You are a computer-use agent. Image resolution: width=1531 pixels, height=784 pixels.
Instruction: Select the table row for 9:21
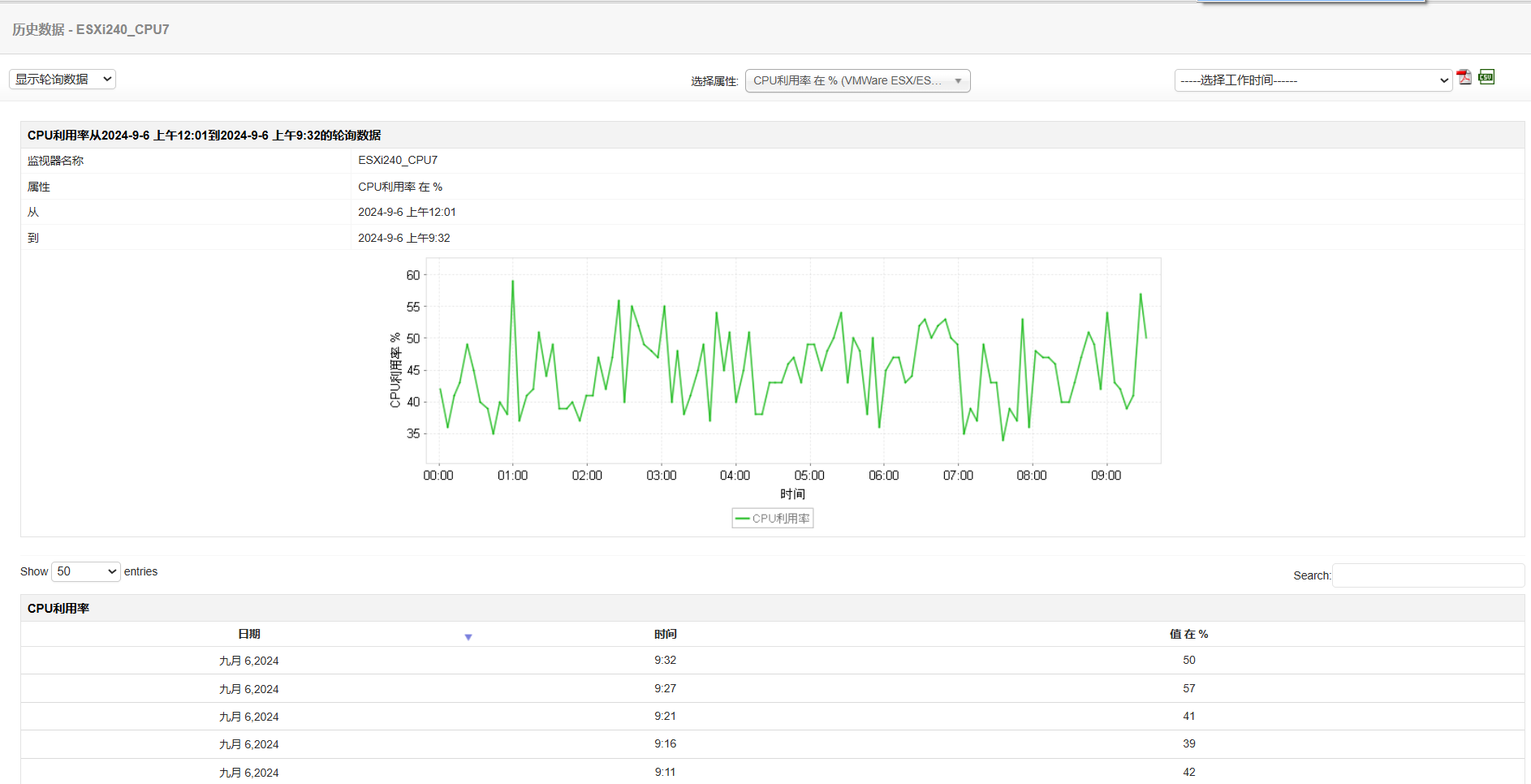665,716
